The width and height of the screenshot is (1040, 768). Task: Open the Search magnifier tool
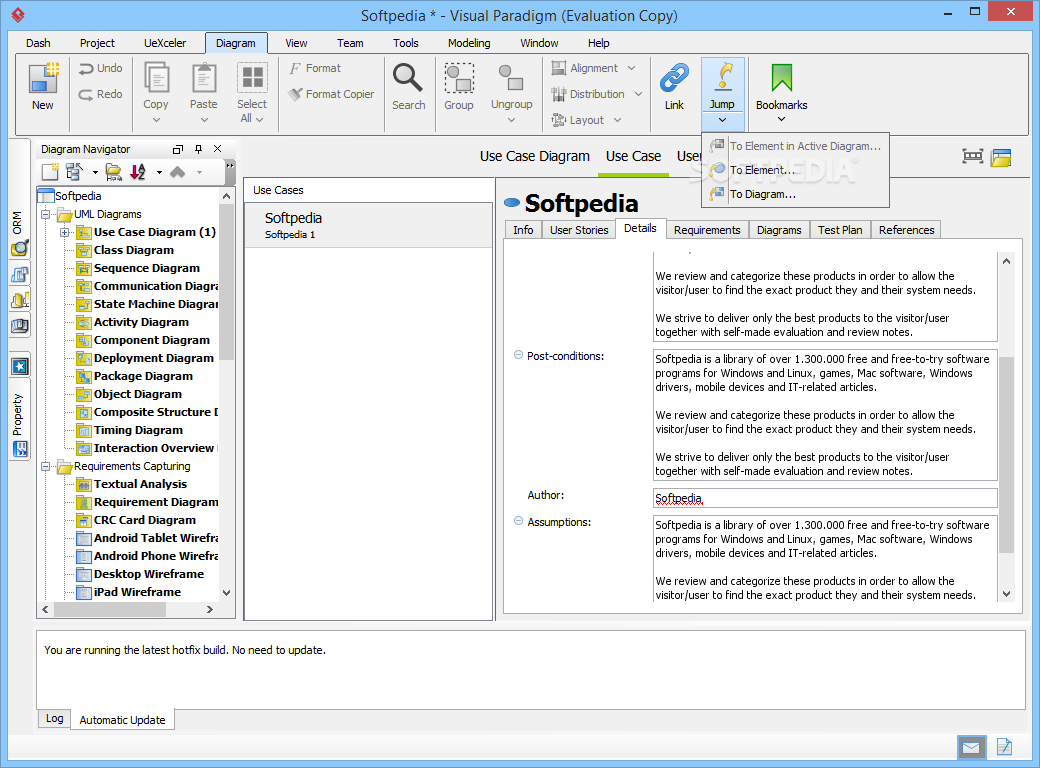409,86
